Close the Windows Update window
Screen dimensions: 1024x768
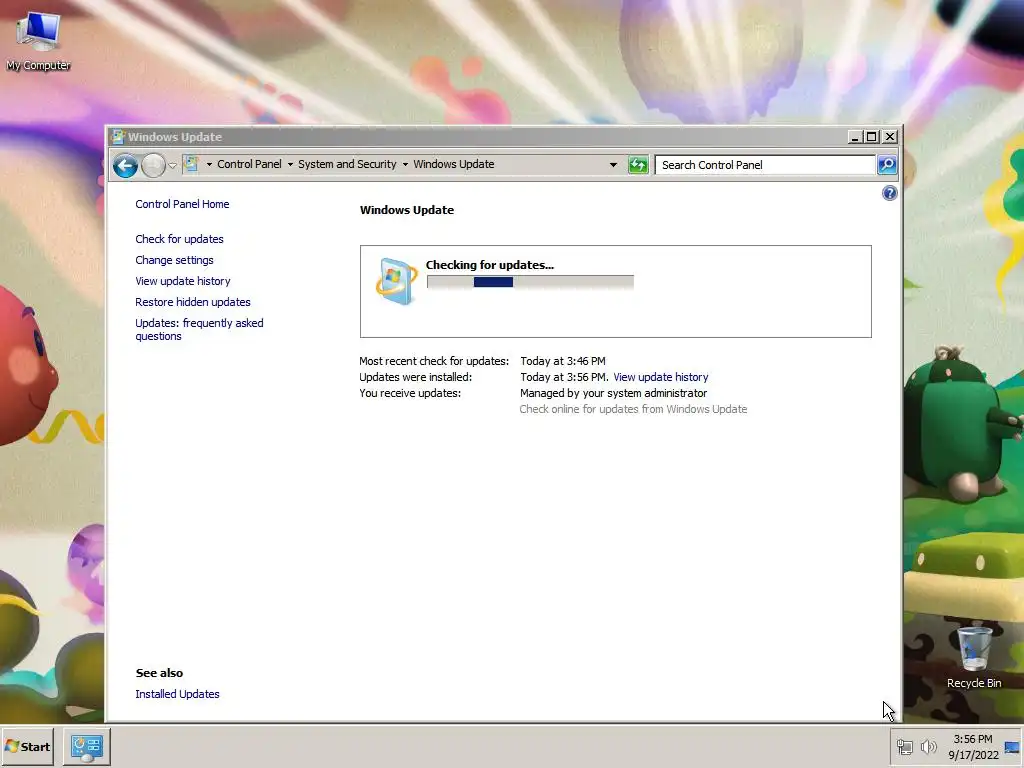coord(889,136)
